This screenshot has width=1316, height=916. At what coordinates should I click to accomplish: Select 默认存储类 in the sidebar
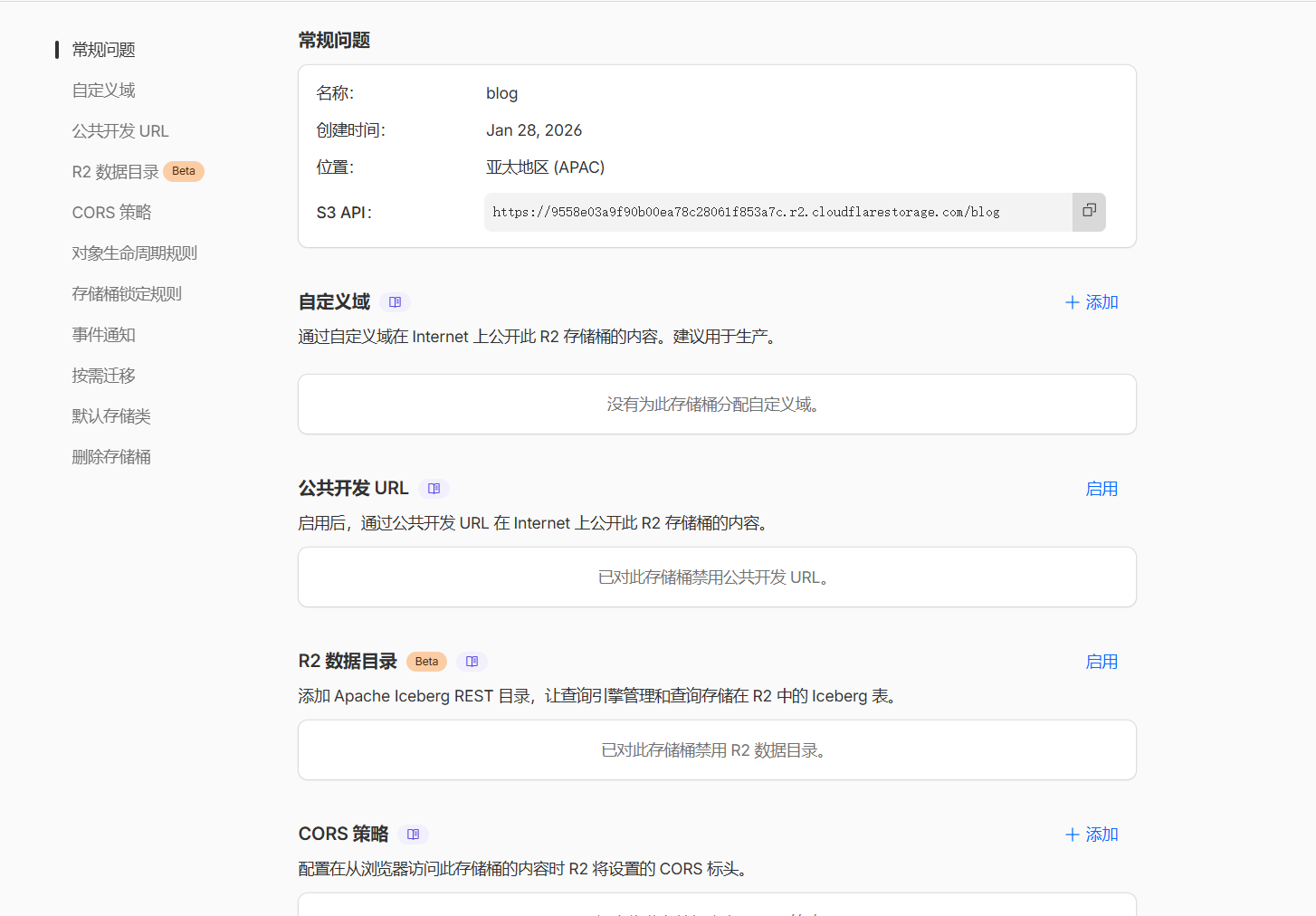tap(110, 415)
